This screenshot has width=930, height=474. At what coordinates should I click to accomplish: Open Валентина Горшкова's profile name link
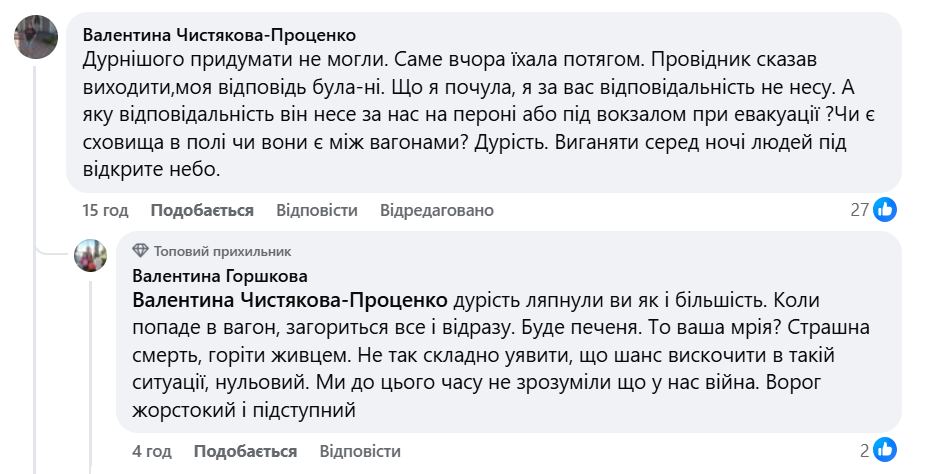[219, 275]
